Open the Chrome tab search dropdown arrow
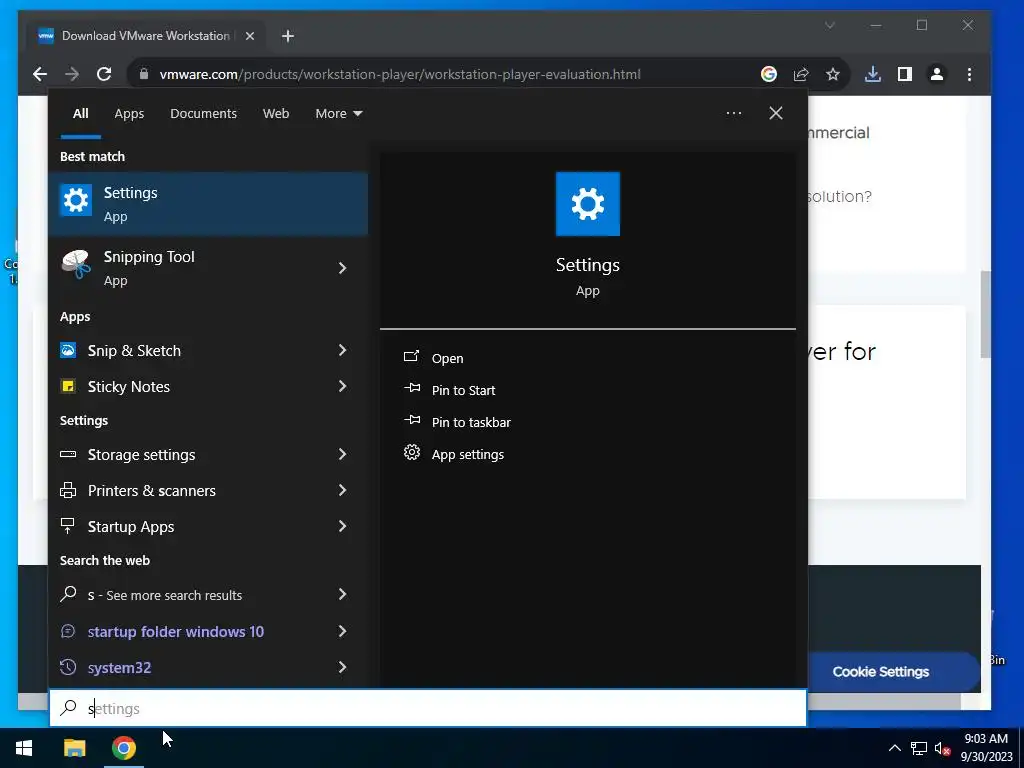This screenshot has width=1024, height=768. pos(829,25)
